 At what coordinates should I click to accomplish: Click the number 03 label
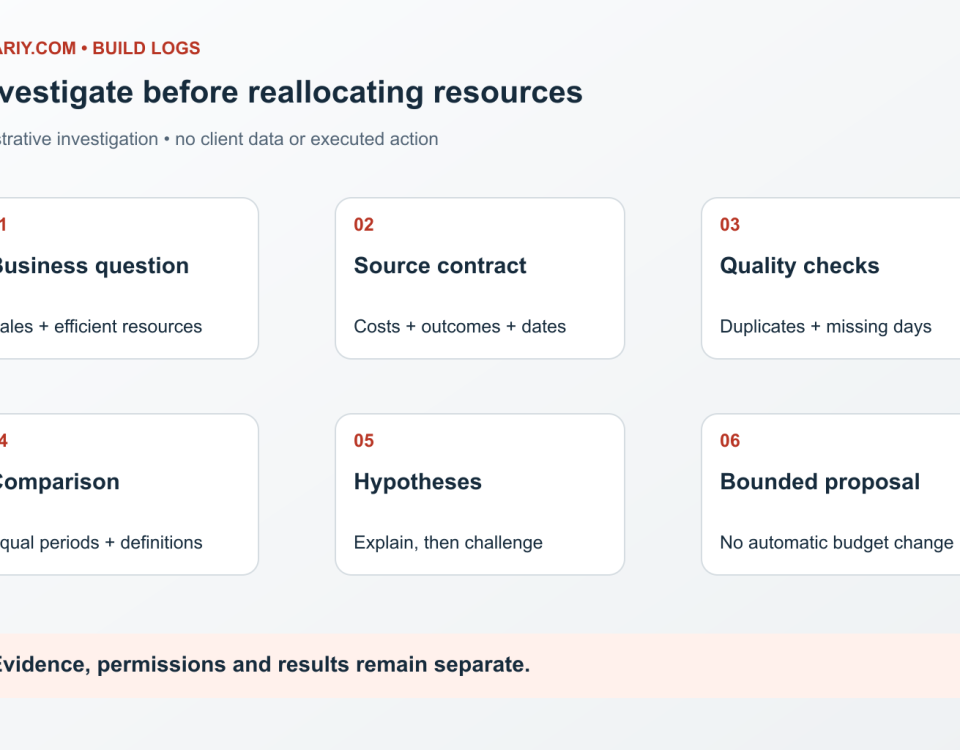[x=730, y=225]
